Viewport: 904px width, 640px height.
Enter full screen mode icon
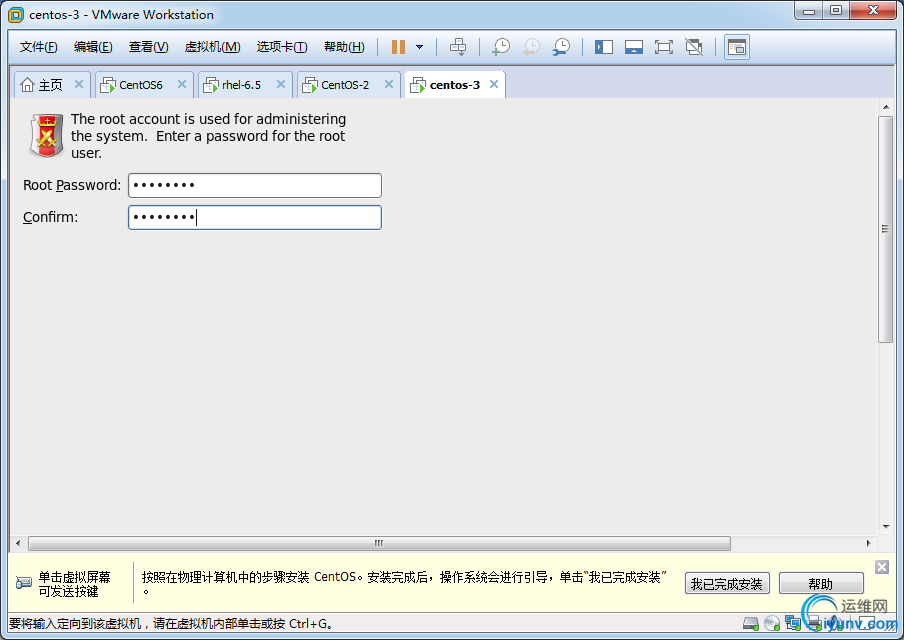coord(664,47)
